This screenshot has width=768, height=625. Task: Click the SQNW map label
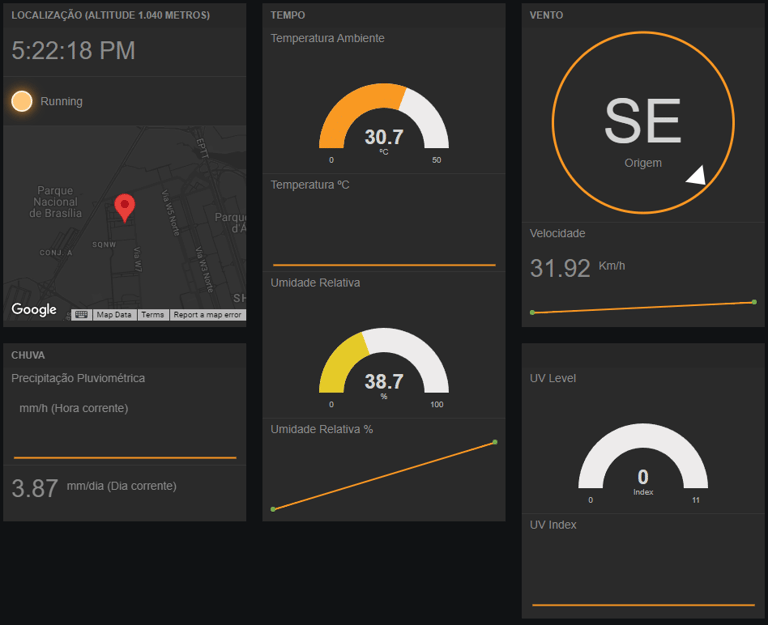[104, 244]
